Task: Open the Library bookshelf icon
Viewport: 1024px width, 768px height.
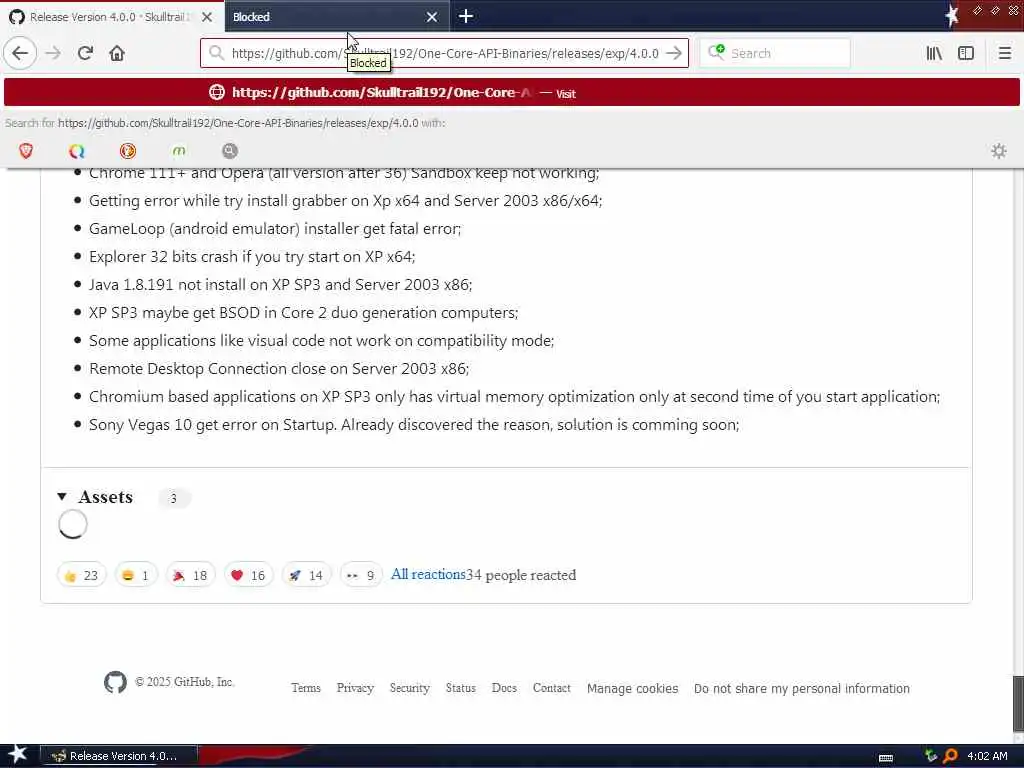Action: coord(934,53)
